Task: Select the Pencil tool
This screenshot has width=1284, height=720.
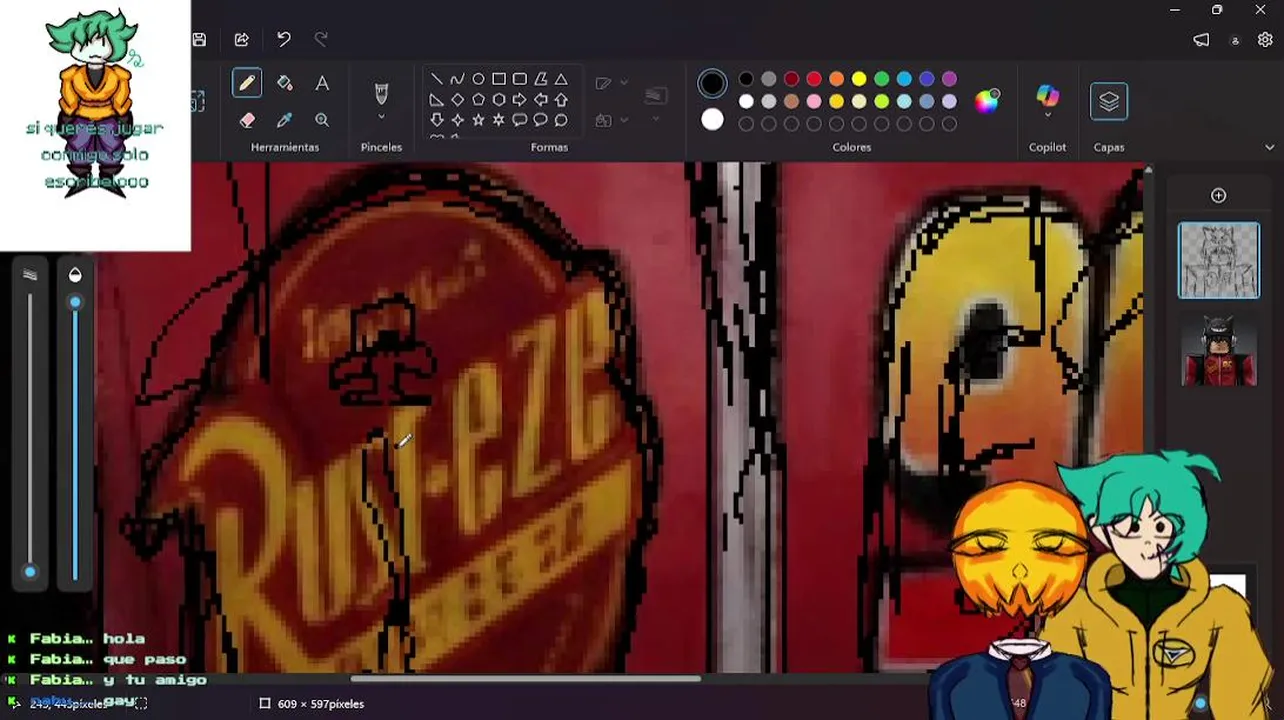Action: click(247, 83)
